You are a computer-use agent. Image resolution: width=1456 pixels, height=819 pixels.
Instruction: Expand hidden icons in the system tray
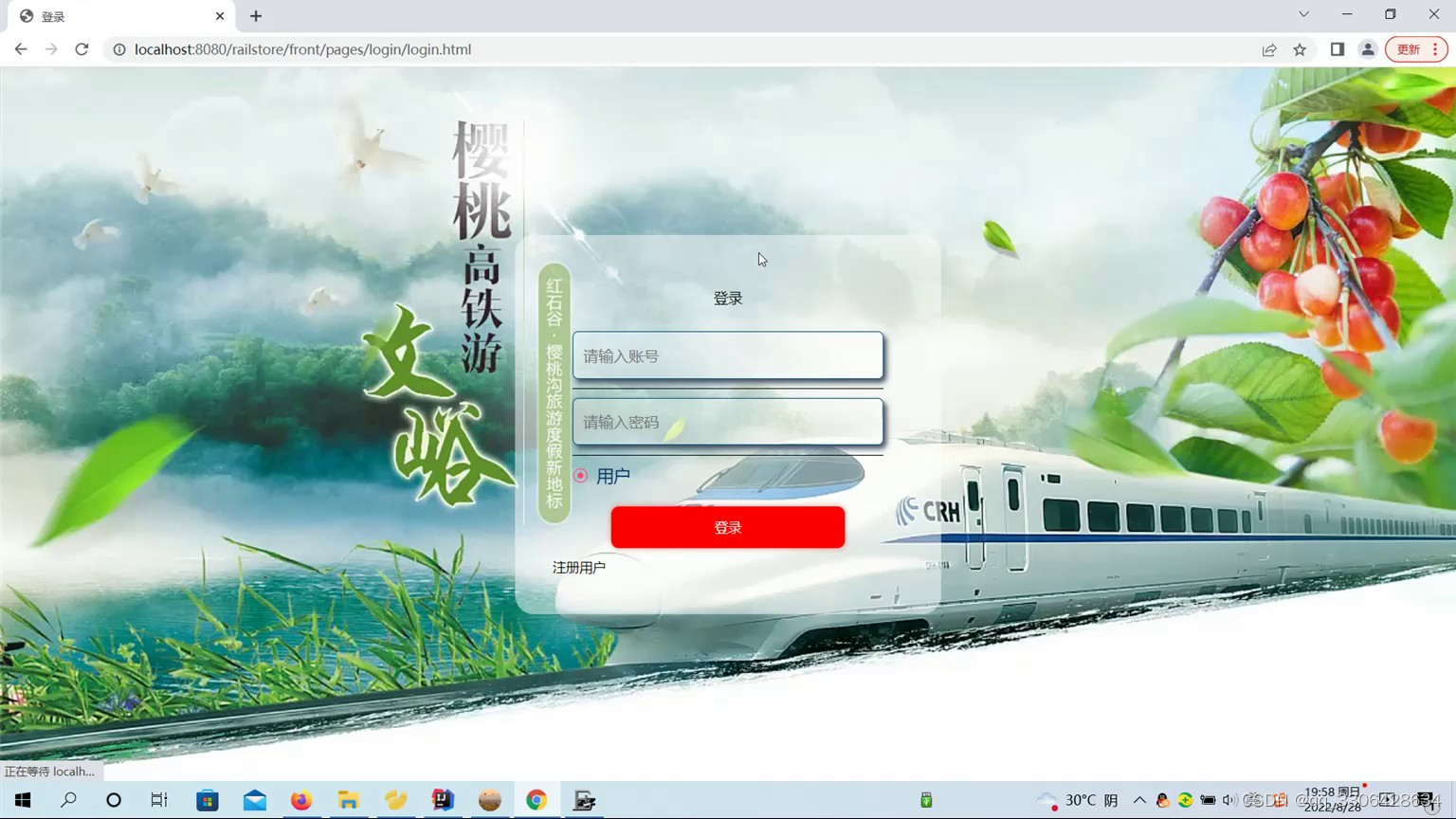tap(1137, 800)
